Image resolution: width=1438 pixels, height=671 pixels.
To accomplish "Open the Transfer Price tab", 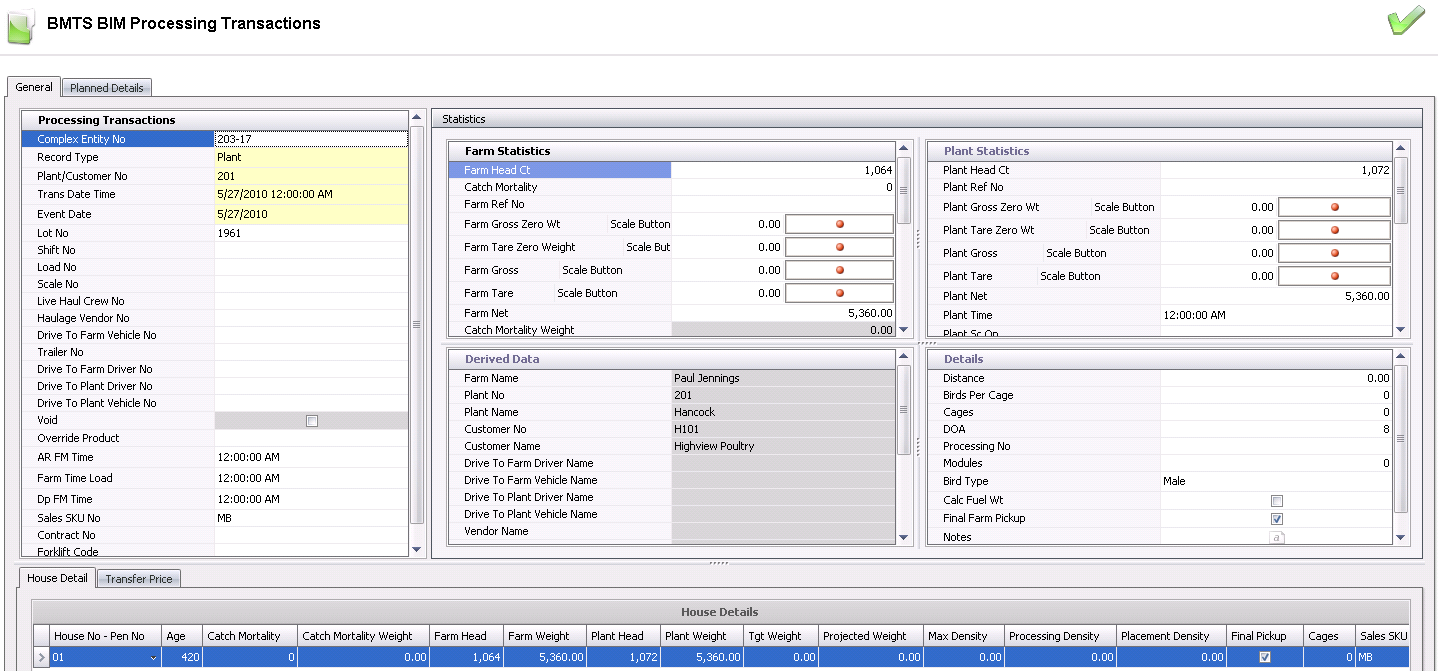I will [x=139, y=579].
